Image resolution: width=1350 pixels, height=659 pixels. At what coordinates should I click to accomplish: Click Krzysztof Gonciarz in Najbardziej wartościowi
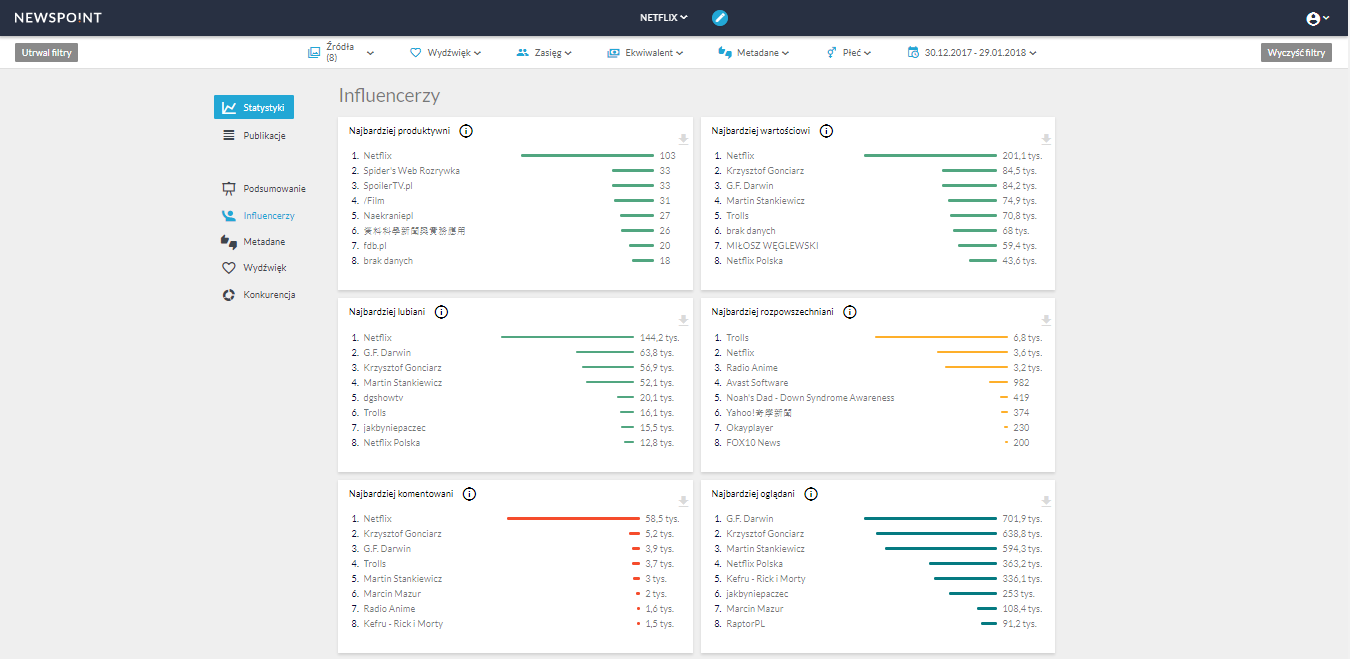(x=765, y=171)
